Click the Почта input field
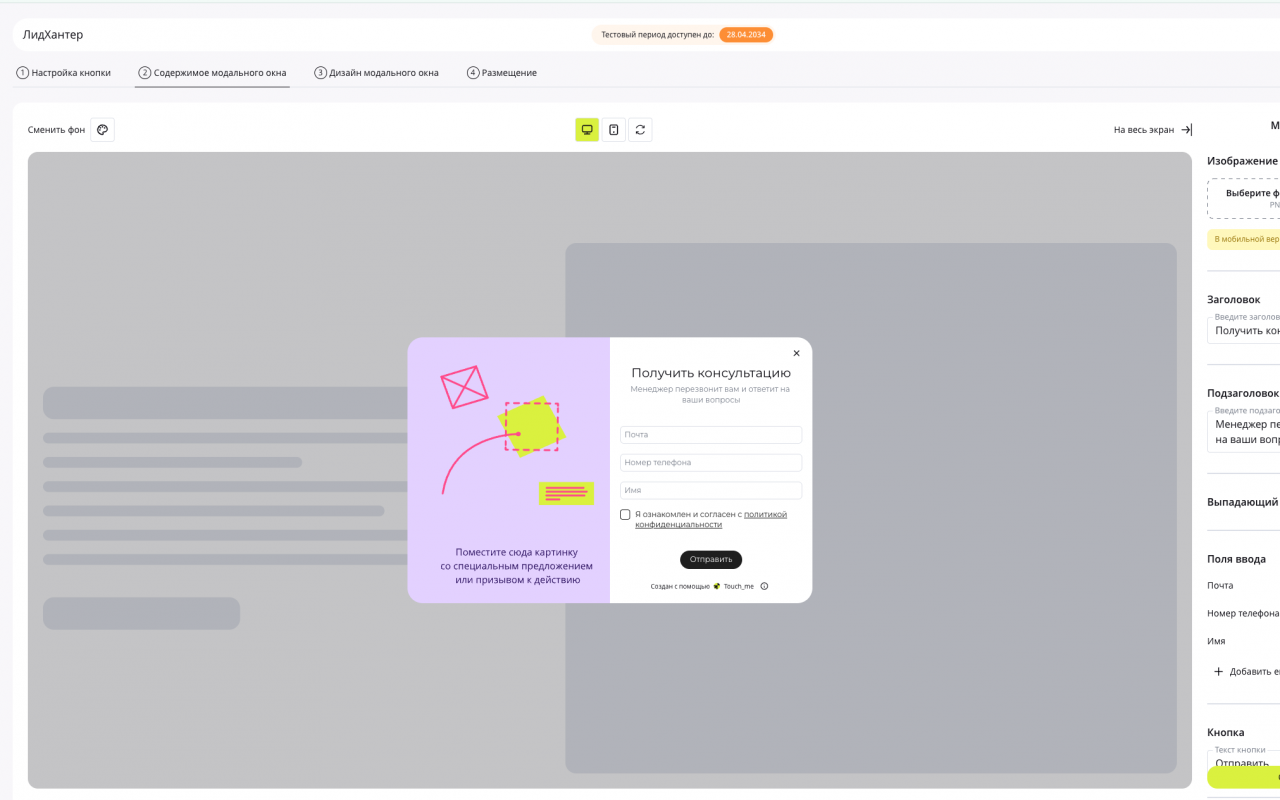This screenshot has height=800, width=1280. coord(711,435)
